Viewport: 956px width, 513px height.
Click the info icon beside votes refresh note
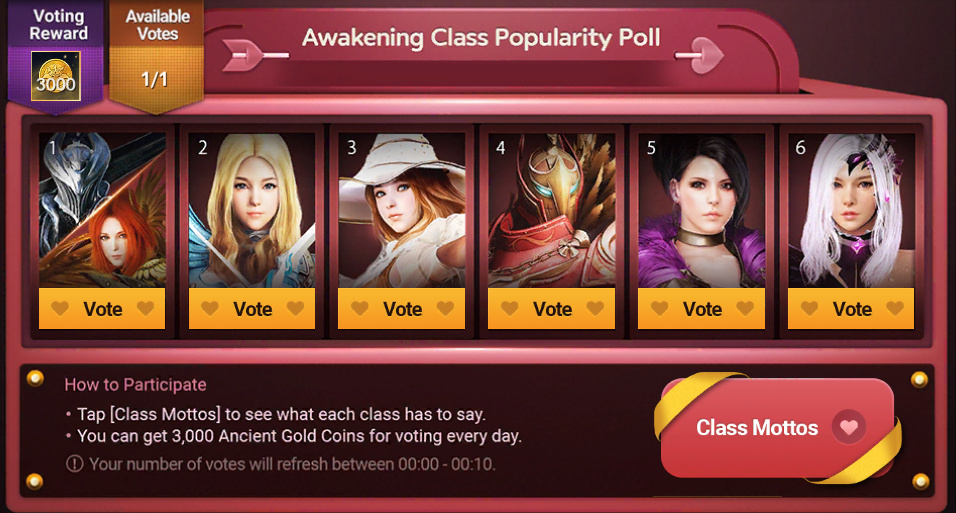click(74, 464)
